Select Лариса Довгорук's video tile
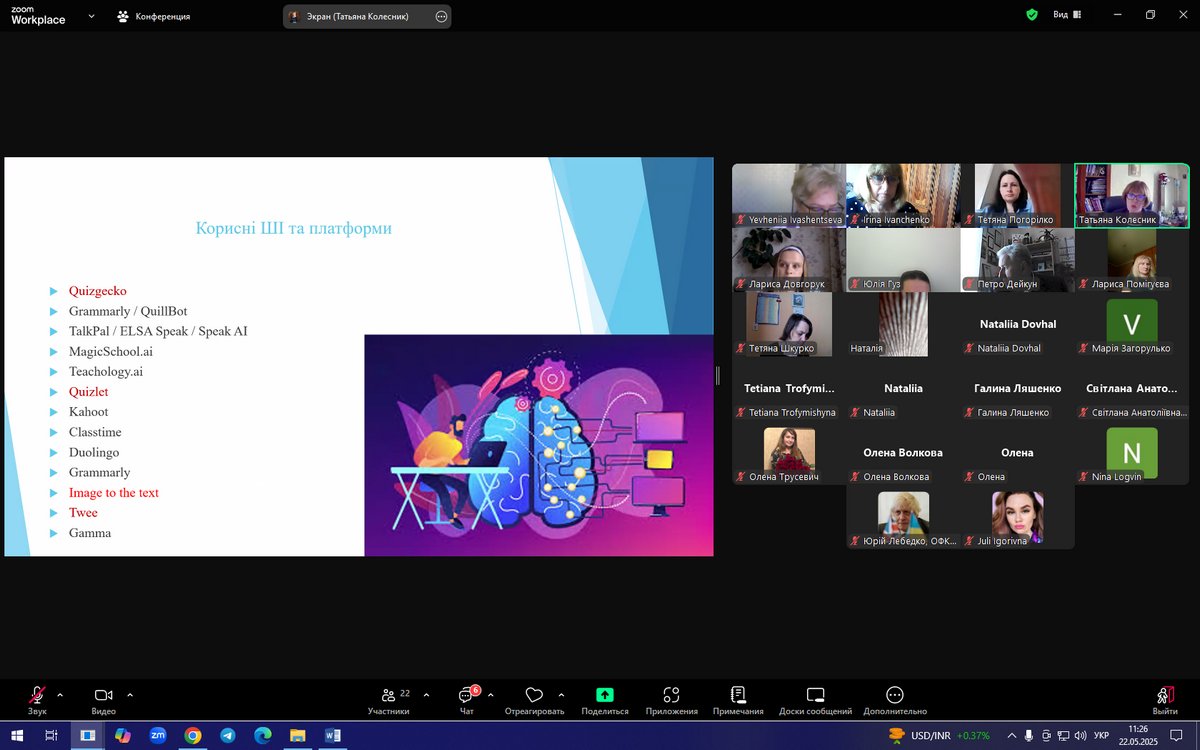The height and width of the screenshot is (750, 1200). 789,260
